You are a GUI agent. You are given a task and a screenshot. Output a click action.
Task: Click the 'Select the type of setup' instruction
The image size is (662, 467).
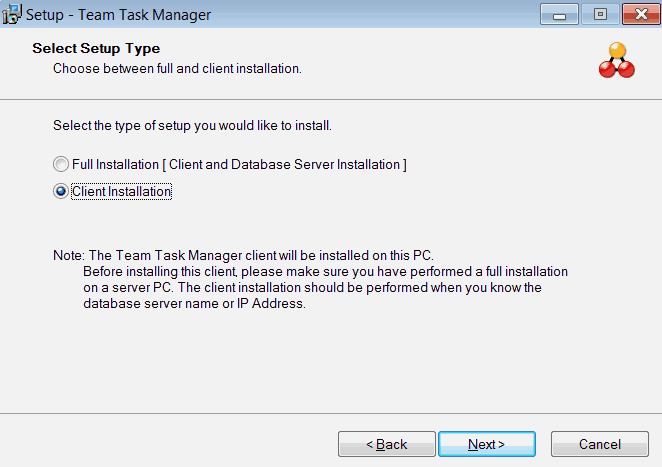[191, 126]
